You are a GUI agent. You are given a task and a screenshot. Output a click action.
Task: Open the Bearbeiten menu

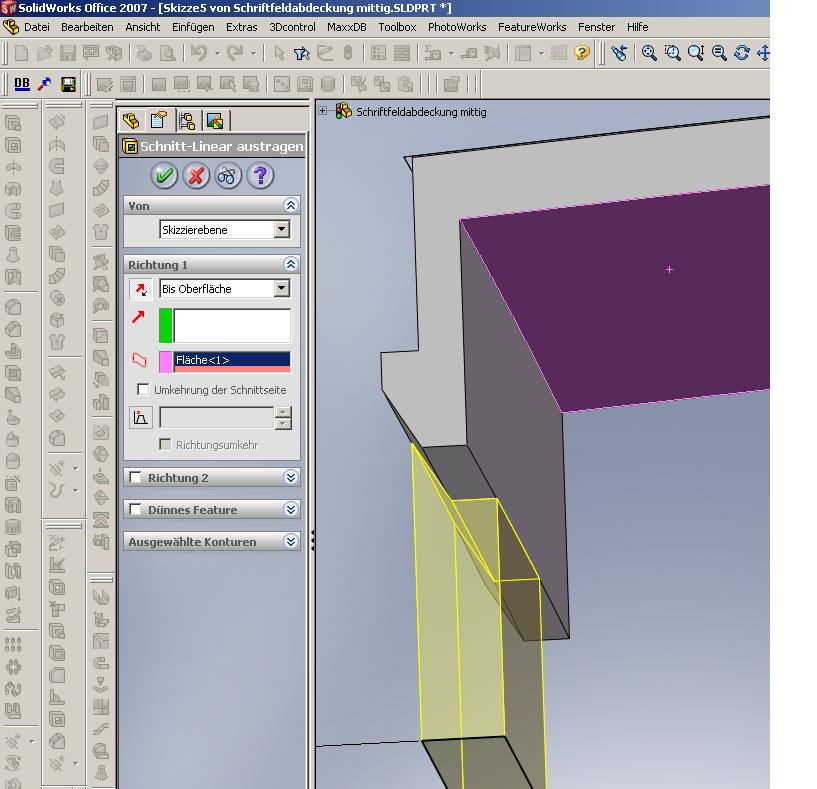[87, 27]
